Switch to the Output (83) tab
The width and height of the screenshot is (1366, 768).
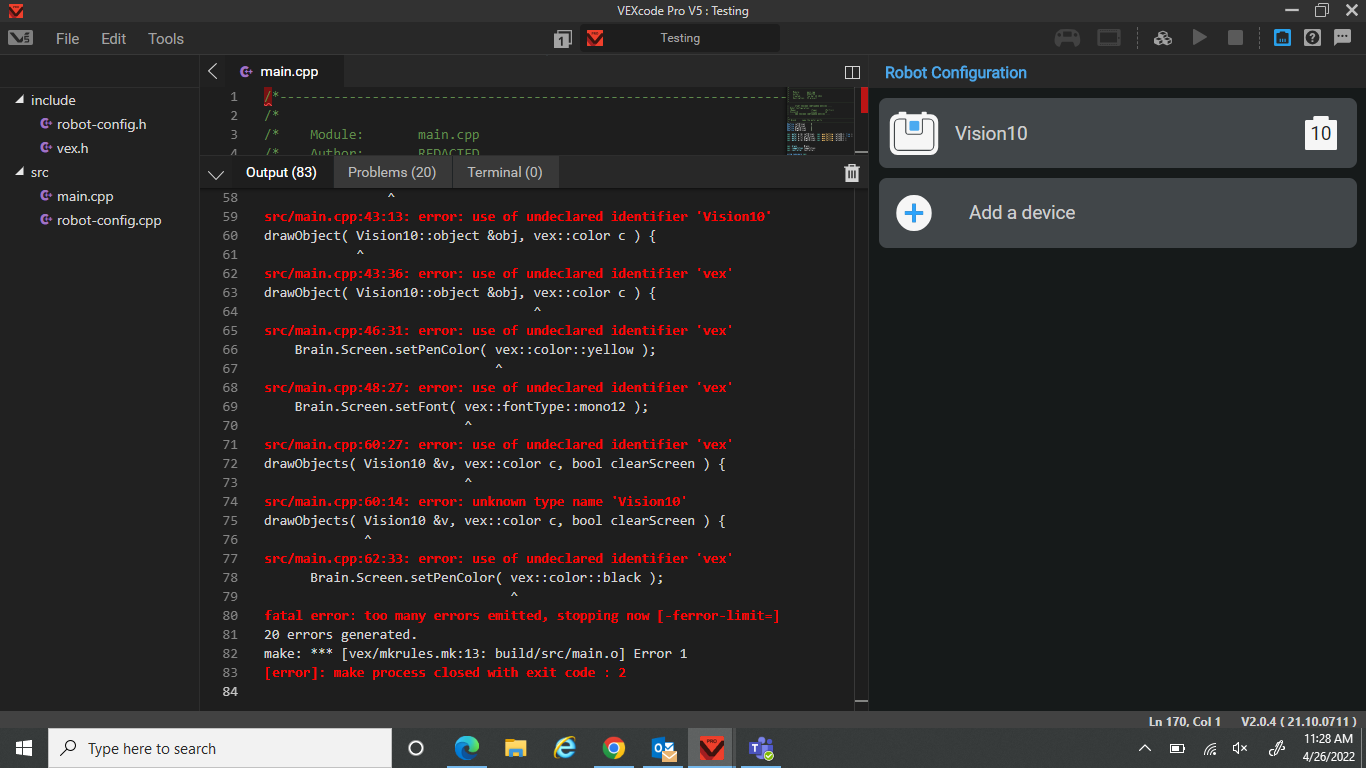[x=281, y=172]
